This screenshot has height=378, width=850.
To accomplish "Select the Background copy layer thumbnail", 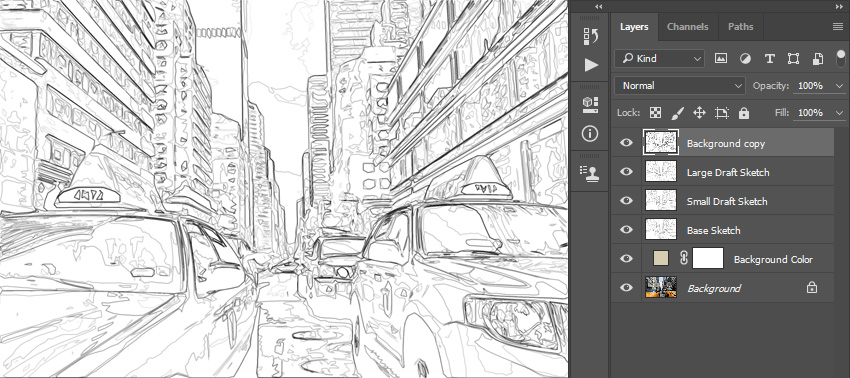I will click(x=661, y=143).
